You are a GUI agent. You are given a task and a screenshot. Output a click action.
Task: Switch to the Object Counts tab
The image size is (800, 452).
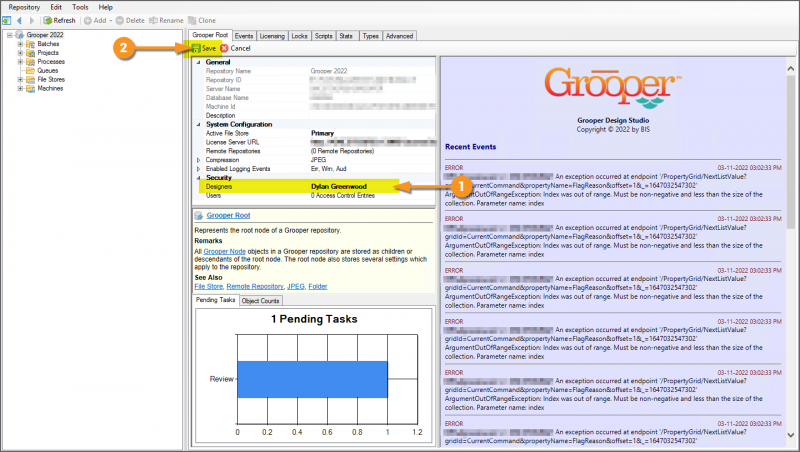click(260, 300)
